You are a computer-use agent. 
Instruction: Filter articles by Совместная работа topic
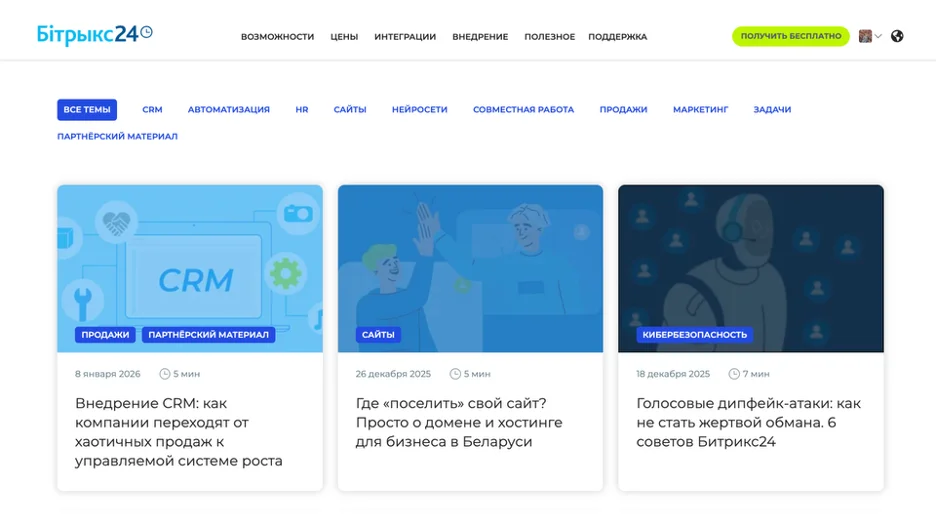(x=524, y=110)
